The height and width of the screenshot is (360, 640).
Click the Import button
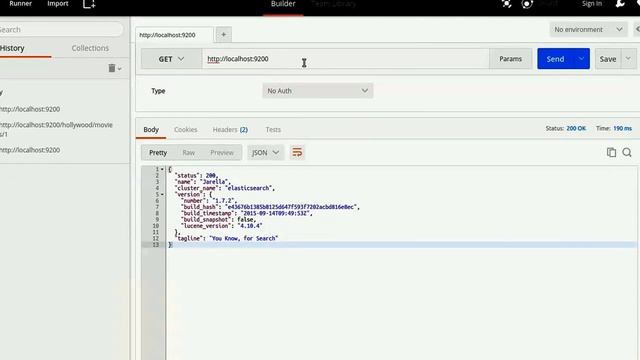click(x=58, y=4)
